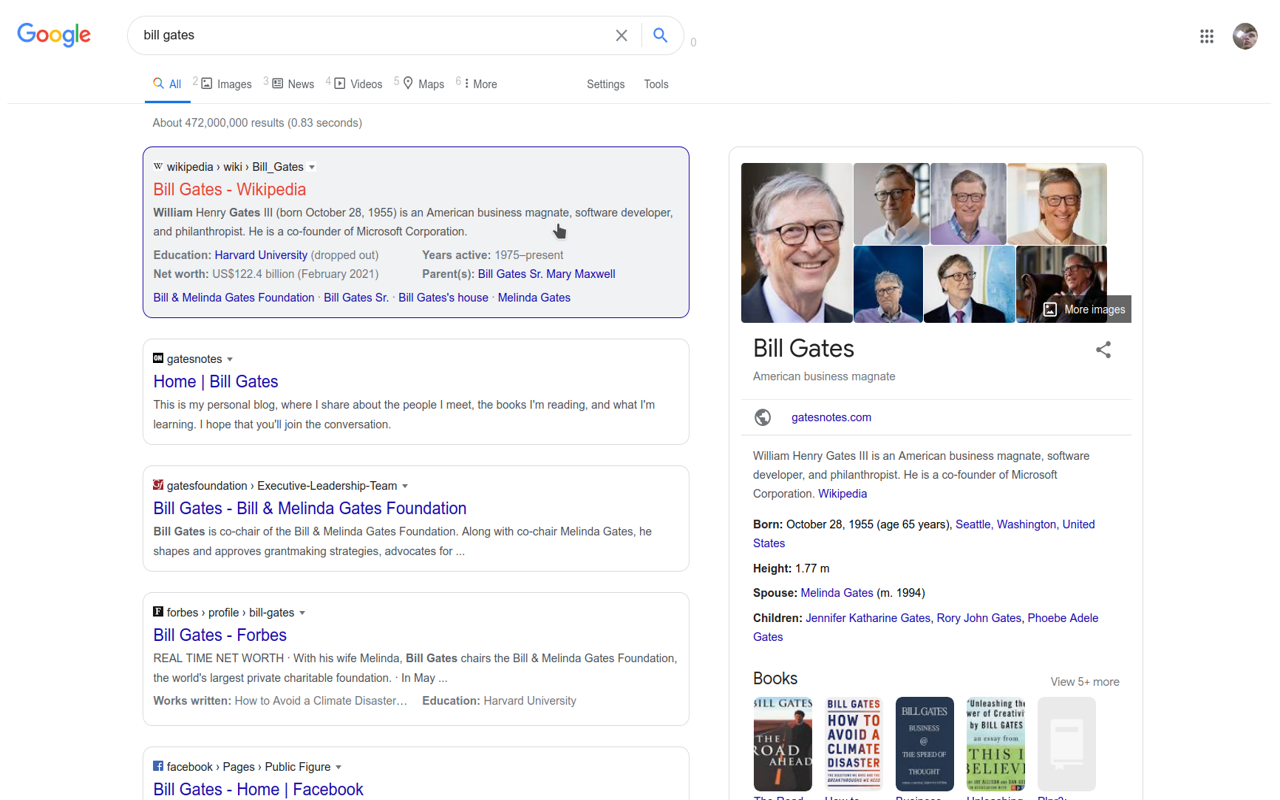Click View 5+ more books

coord(1085,682)
